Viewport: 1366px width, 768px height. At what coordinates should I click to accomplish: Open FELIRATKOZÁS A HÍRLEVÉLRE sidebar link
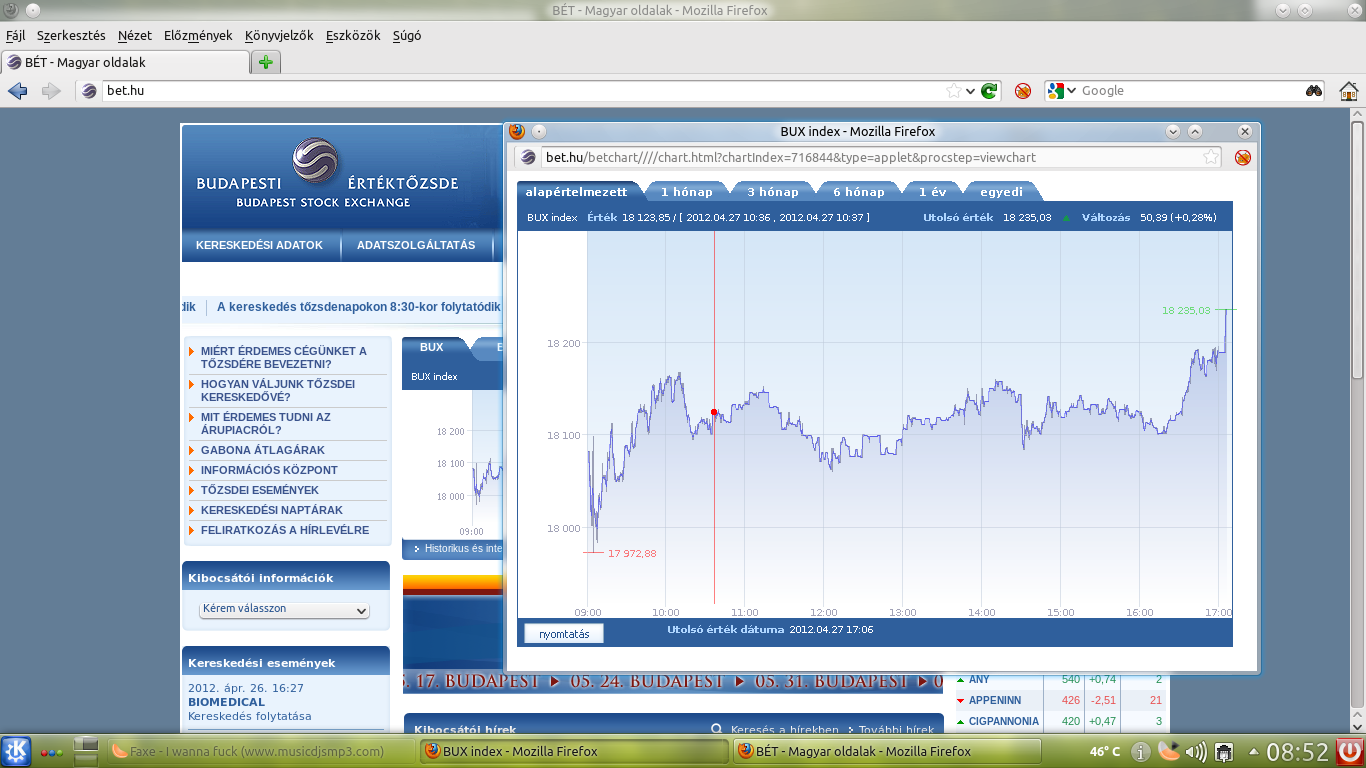(x=285, y=530)
